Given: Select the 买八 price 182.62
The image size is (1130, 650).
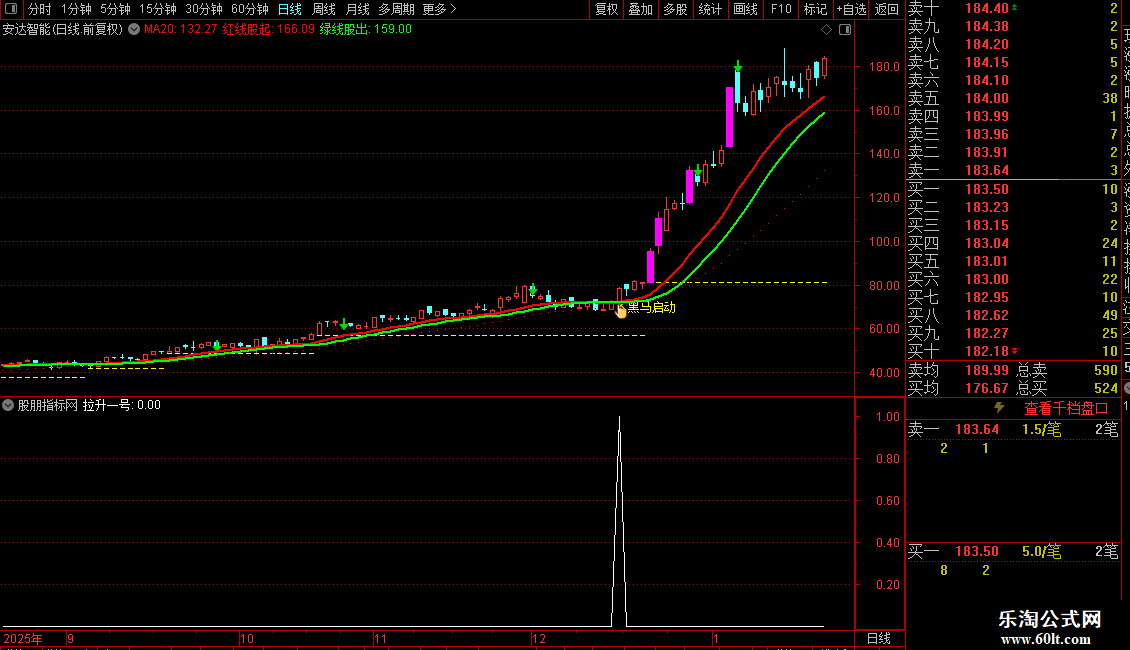Looking at the screenshot, I should click(x=987, y=315).
